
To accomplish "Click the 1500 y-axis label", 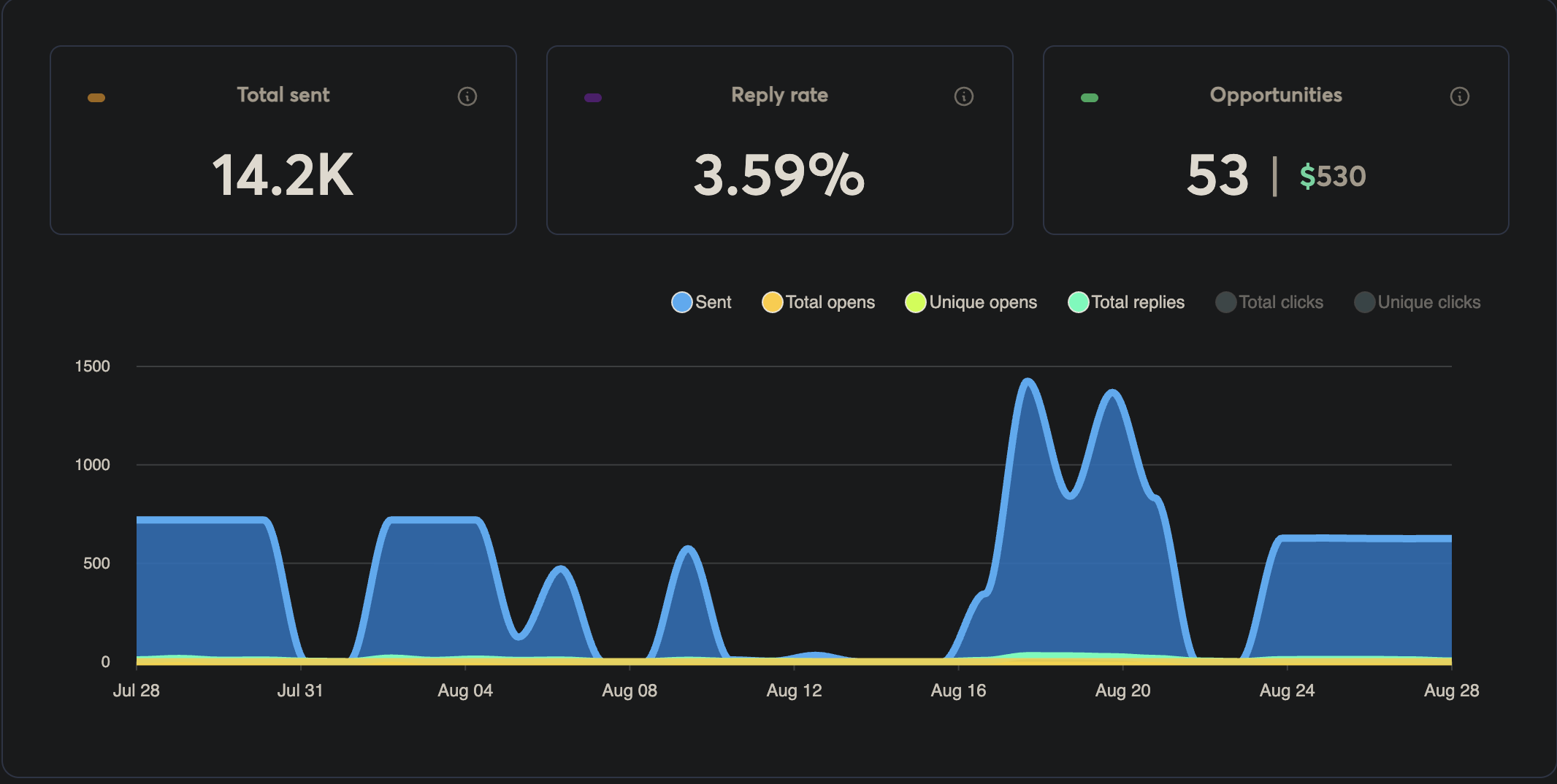I will [93, 366].
